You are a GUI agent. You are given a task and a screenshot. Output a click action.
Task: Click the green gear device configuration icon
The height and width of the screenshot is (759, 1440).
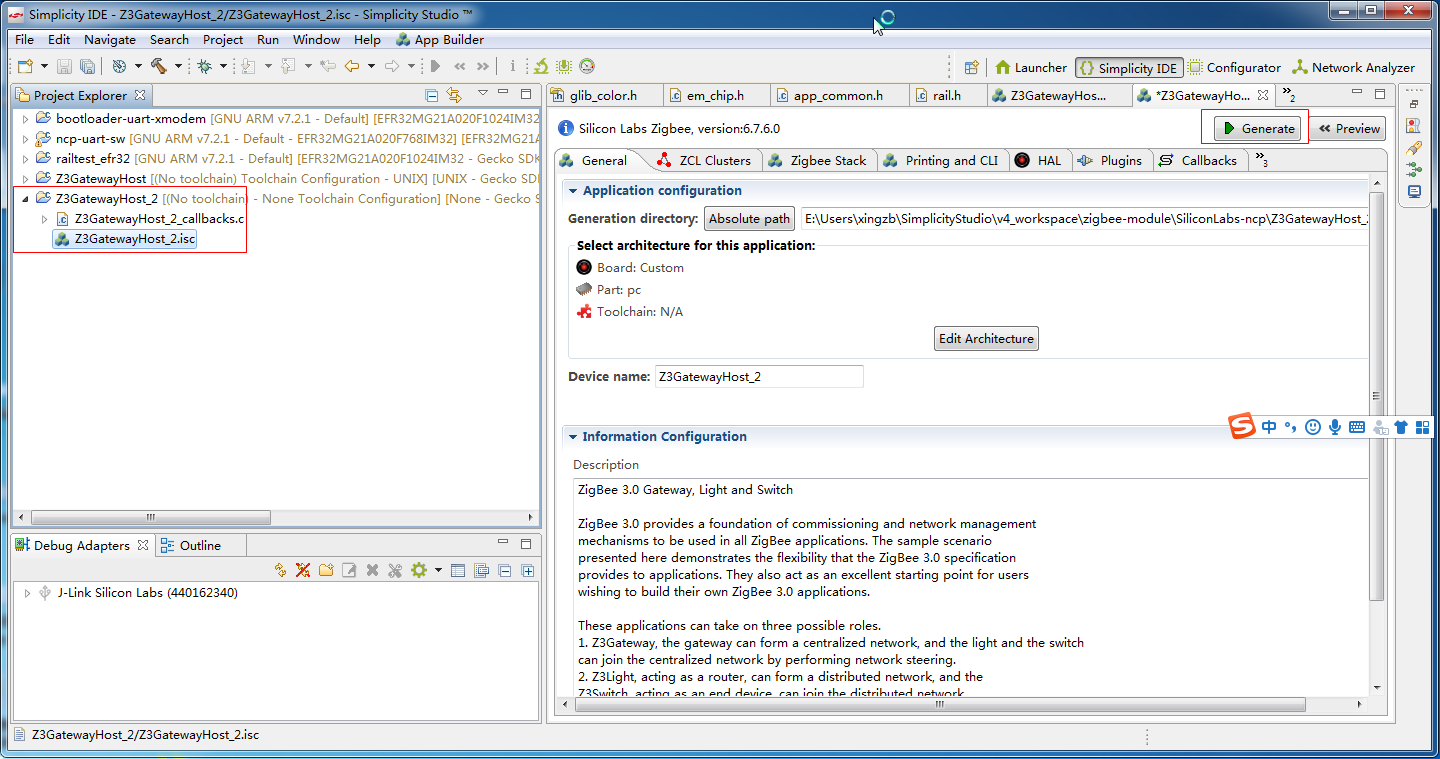419,570
